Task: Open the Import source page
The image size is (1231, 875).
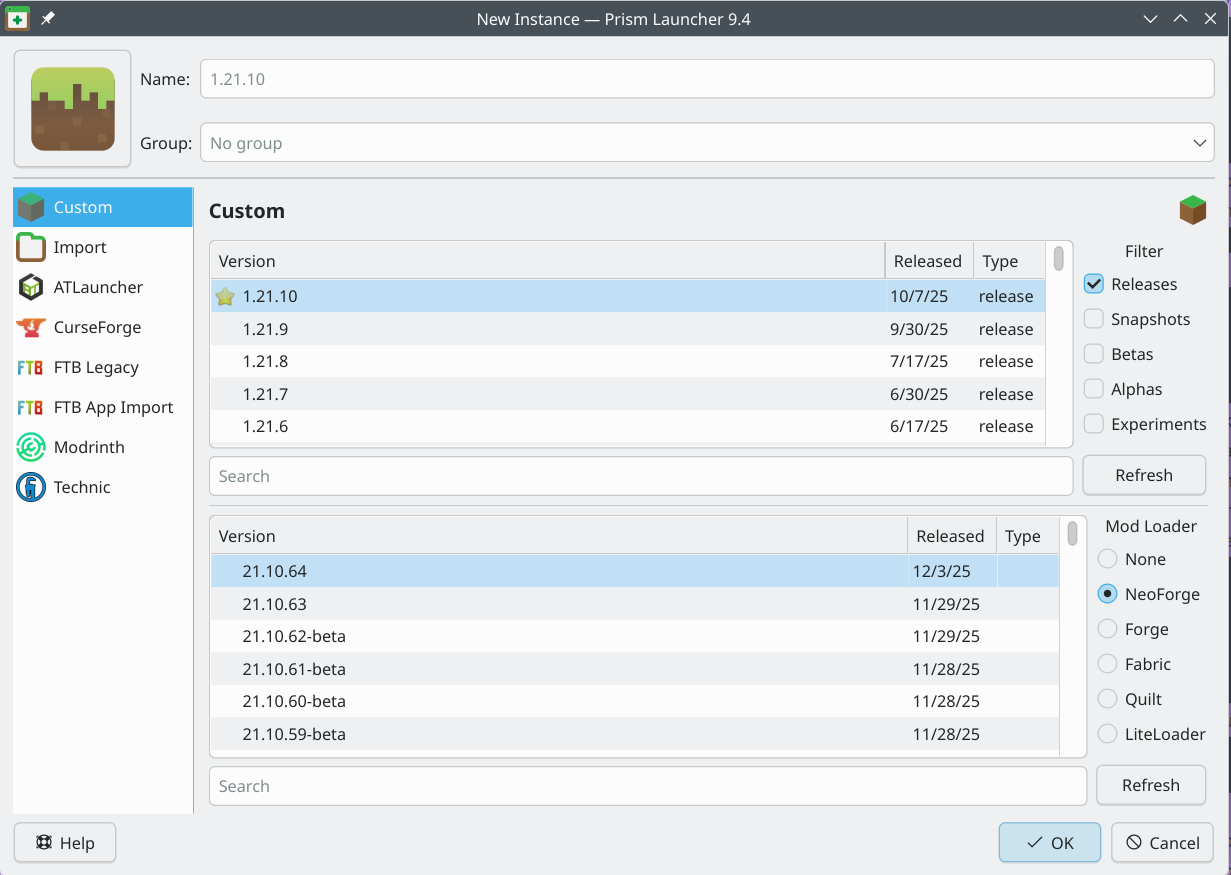Action: pos(80,247)
